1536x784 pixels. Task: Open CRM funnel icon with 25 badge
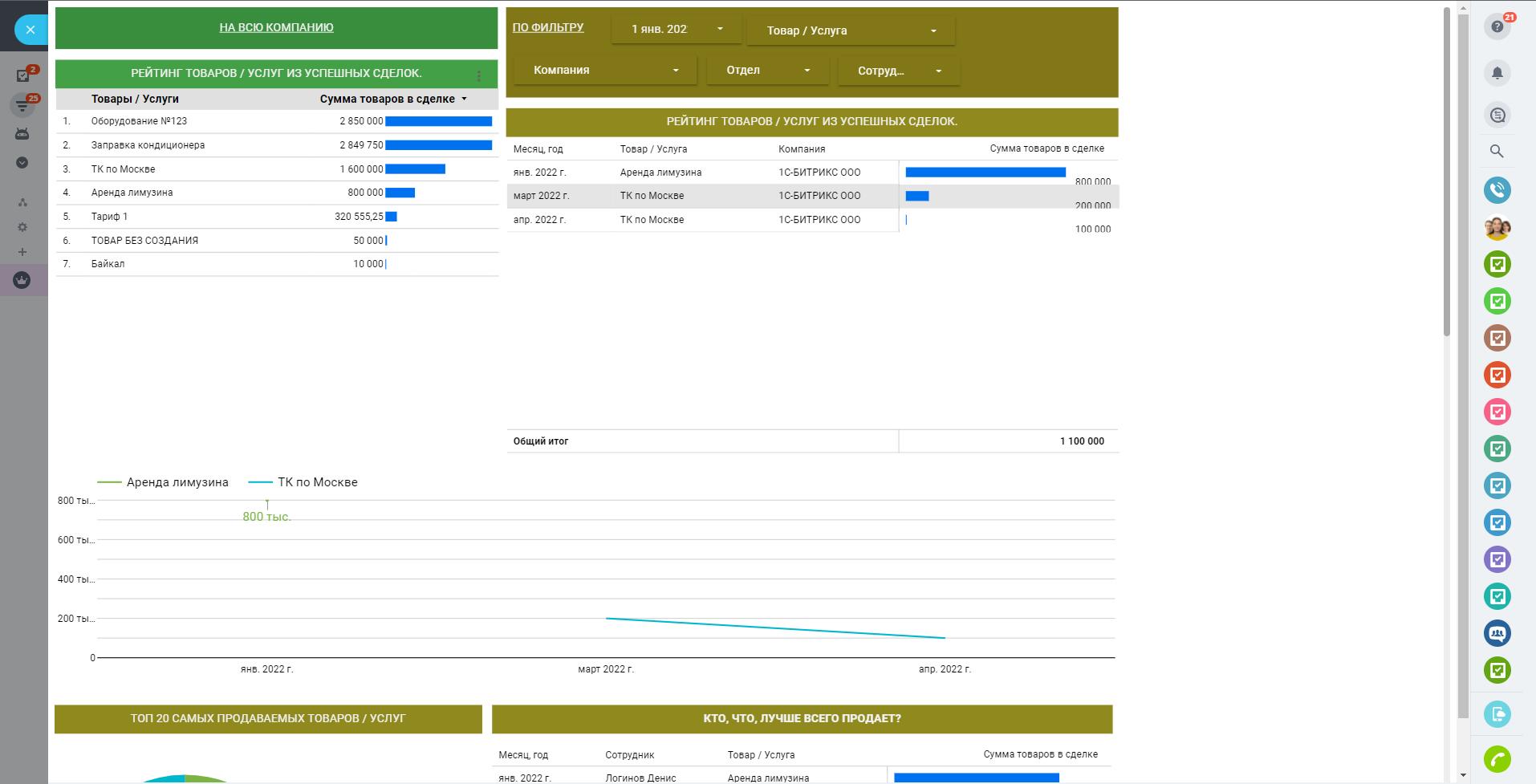click(x=23, y=104)
